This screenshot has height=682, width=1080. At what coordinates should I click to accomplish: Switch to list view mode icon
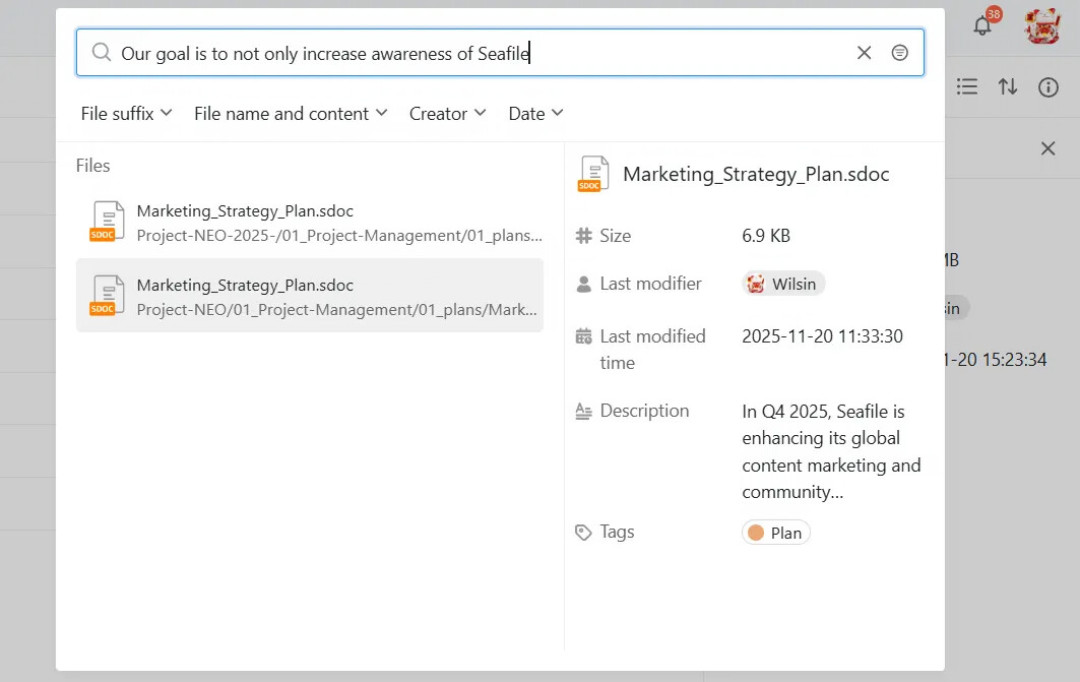click(x=967, y=87)
